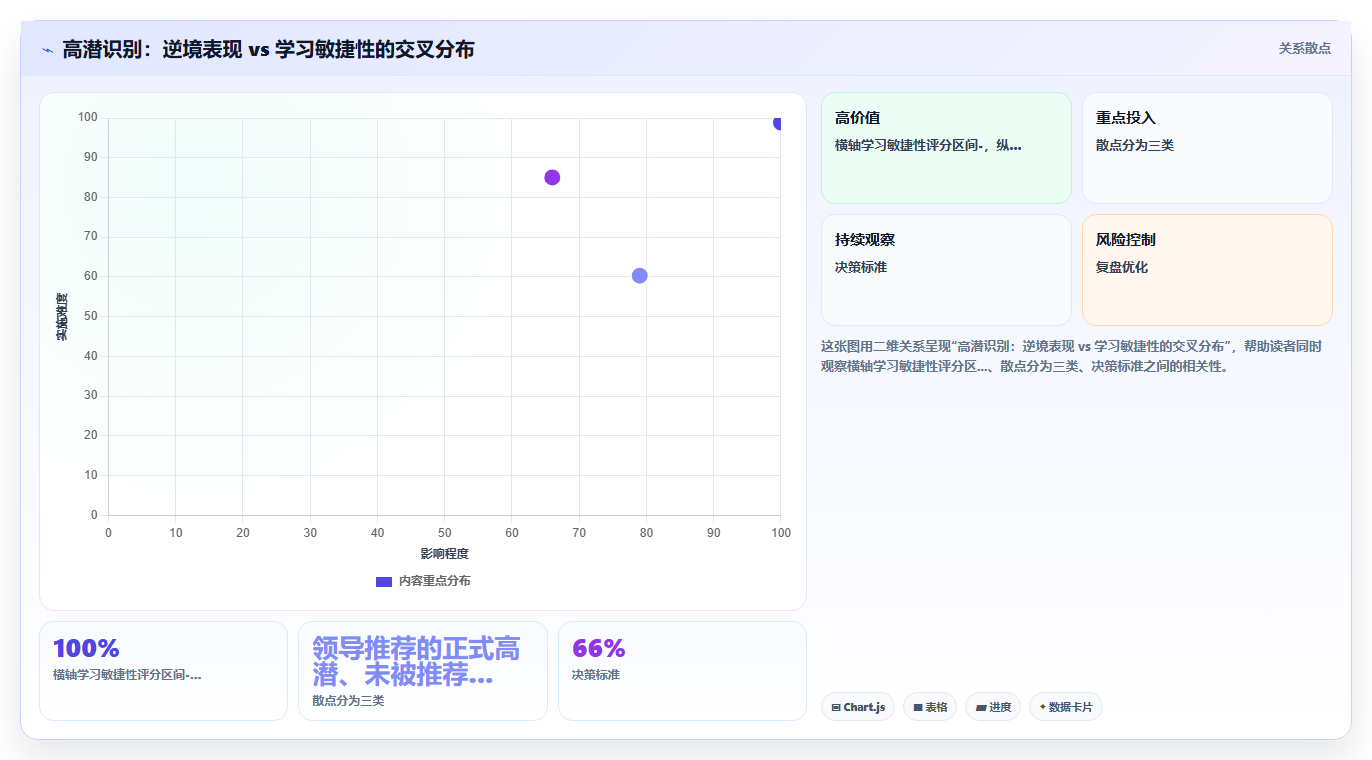
Task: Toggle the 内容重点分布 legend item
Action: pos(423,581)
